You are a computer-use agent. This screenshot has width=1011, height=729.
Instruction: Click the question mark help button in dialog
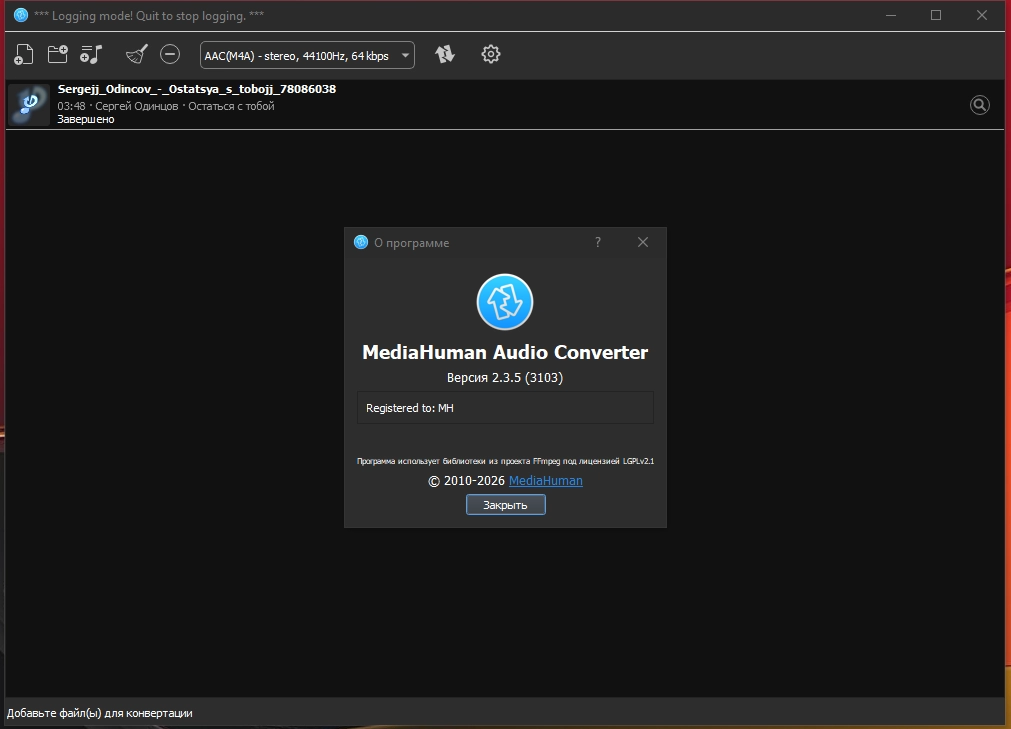(x=598, y=242)
